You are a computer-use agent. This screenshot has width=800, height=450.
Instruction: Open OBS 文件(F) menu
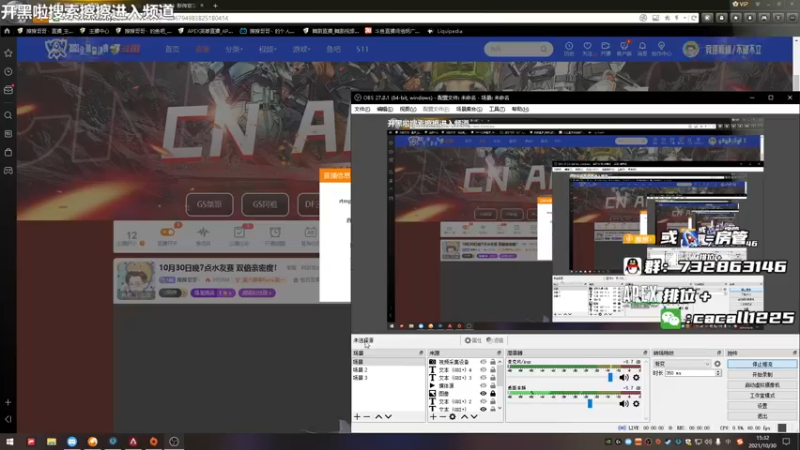[x=362, y=109]
